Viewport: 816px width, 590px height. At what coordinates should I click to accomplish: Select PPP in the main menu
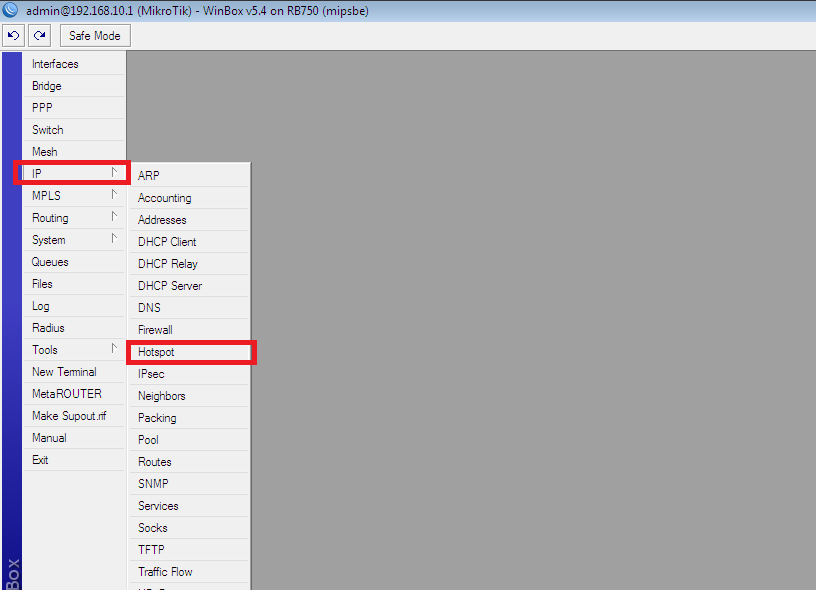tap(74, 108)
